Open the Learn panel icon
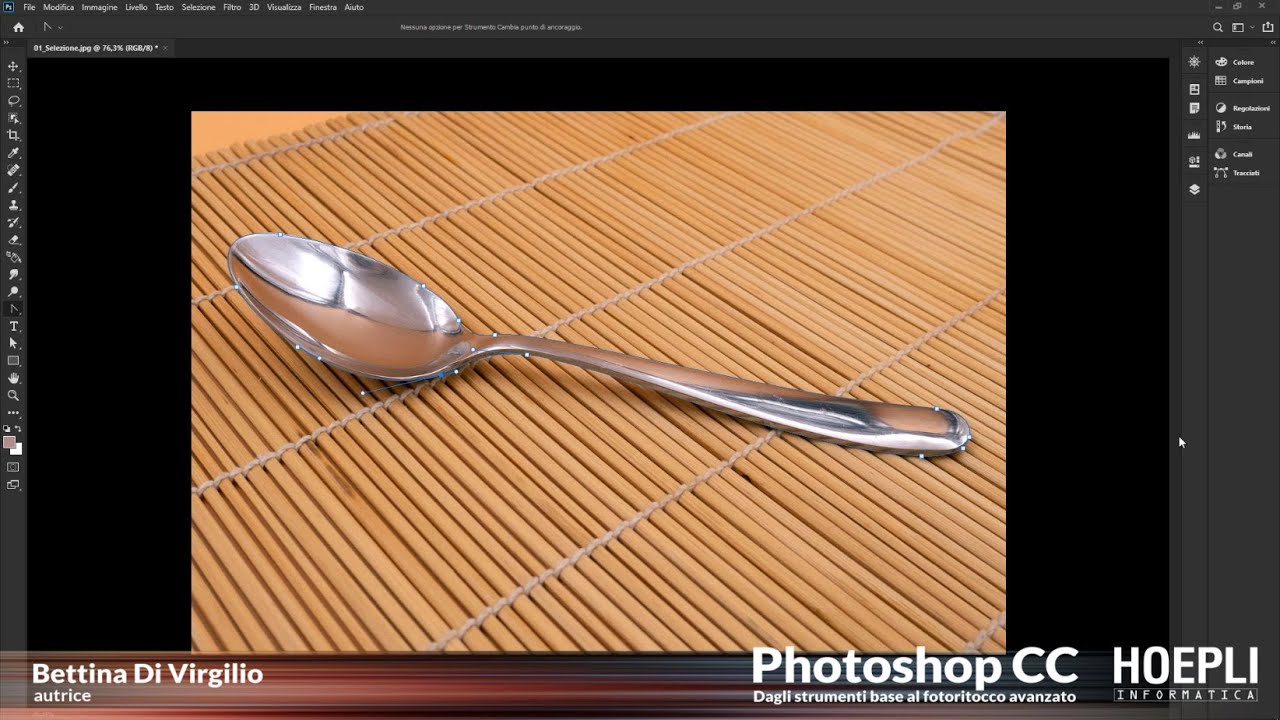The height and width of the screenshot is (720, 1280). click(x=1194, y=62)
